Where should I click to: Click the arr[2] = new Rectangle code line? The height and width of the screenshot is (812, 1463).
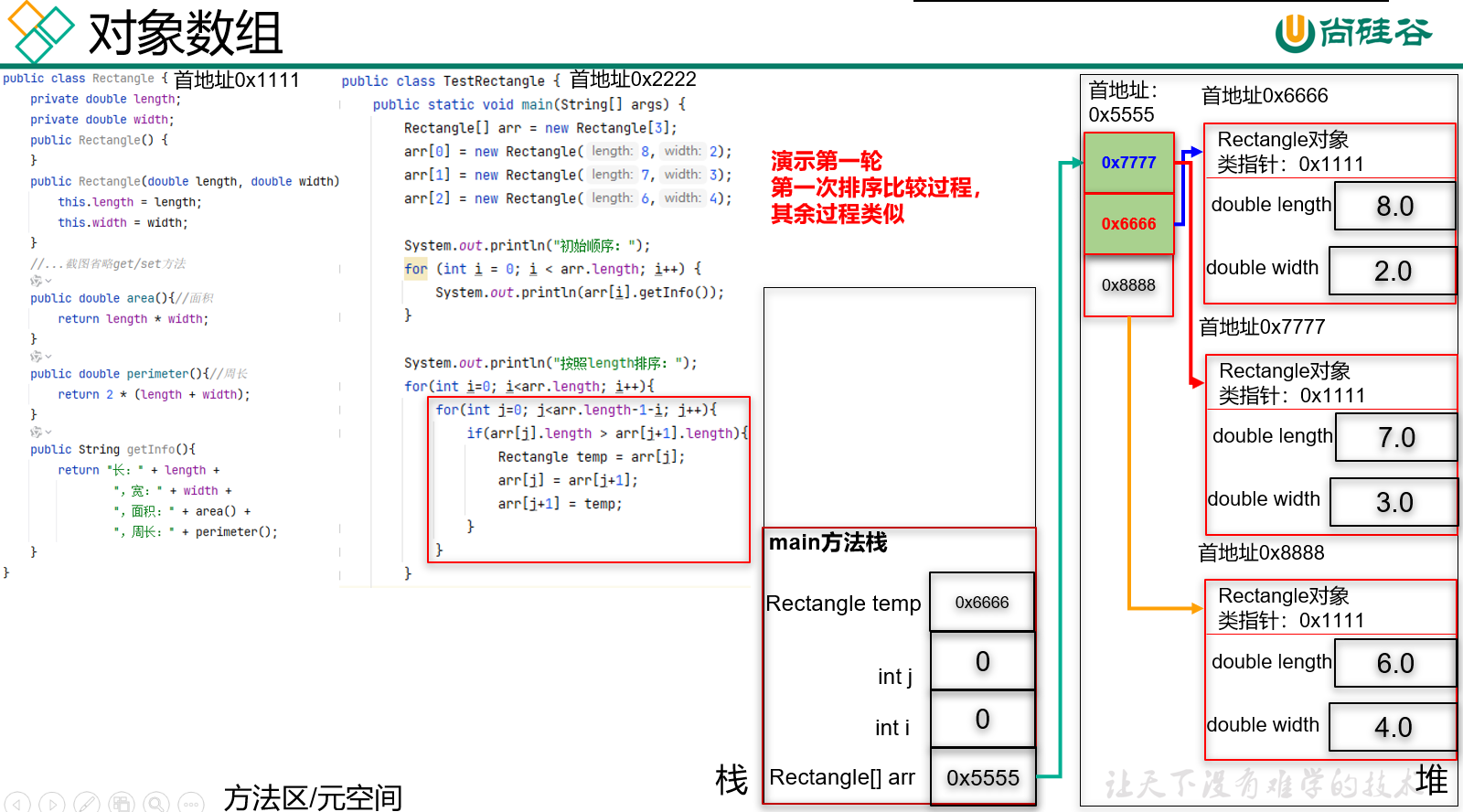[x=568, y=198]
